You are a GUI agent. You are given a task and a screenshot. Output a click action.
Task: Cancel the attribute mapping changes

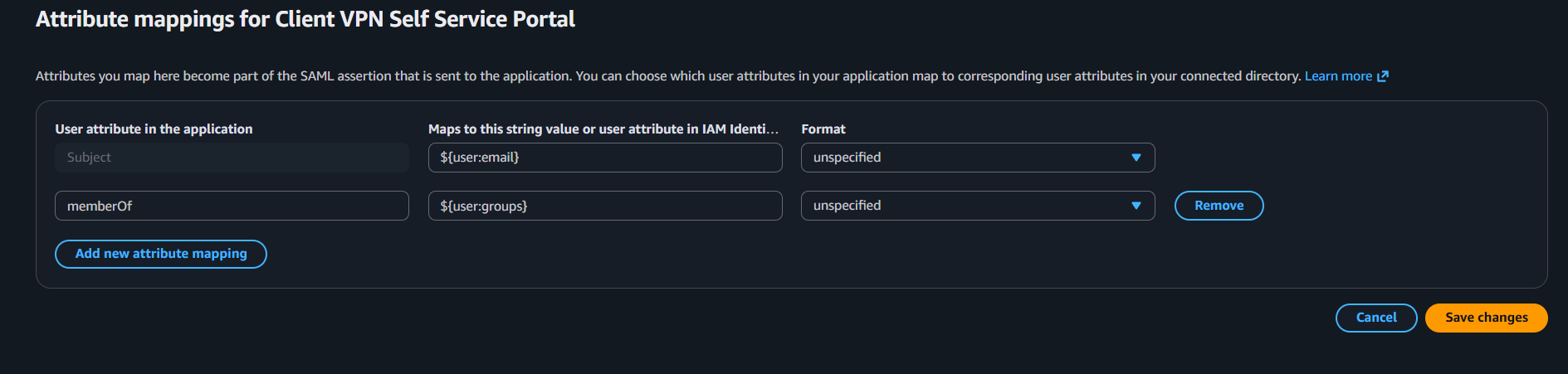[1376, 318]
